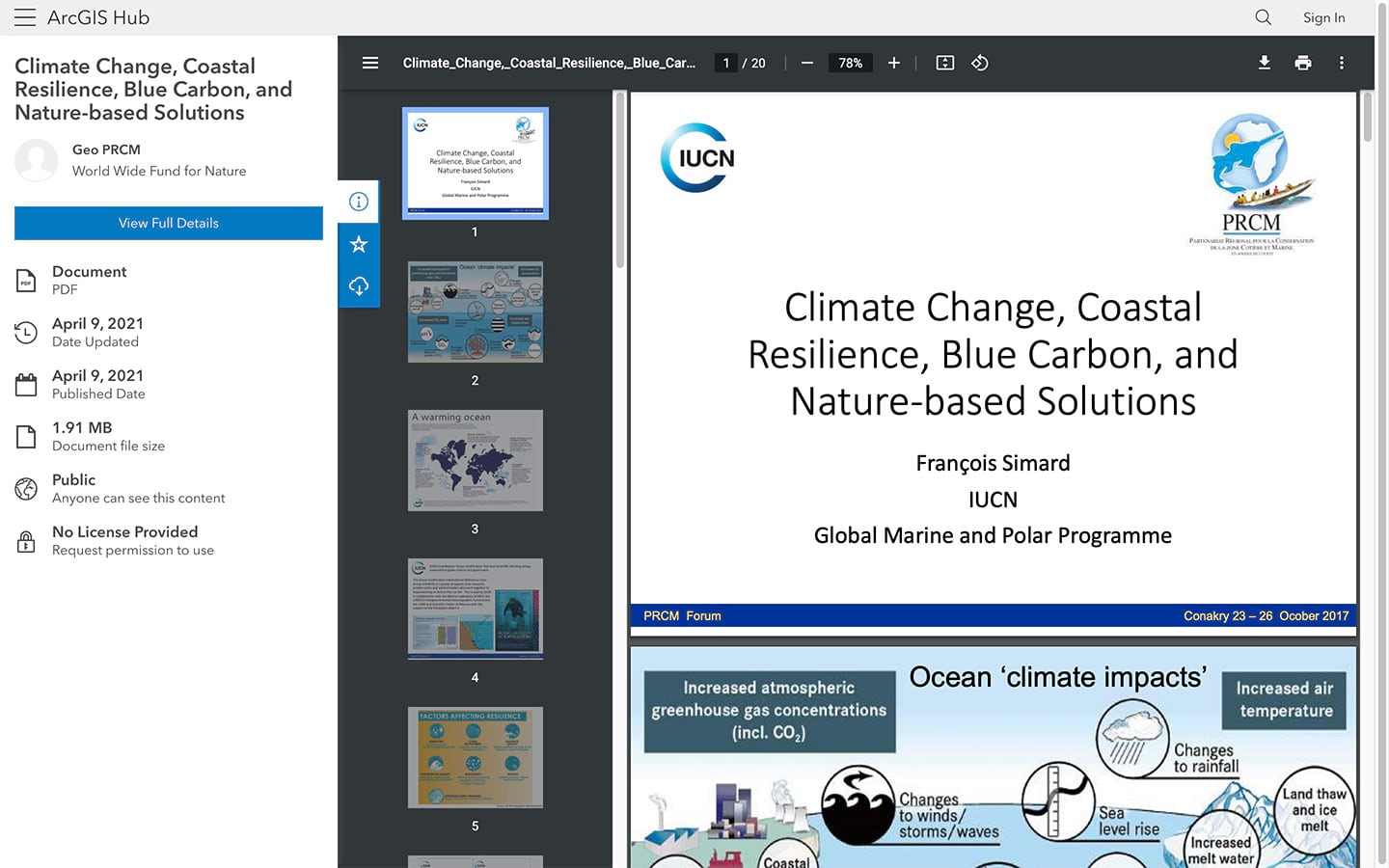Click the thumbnail panel scrollbar

[619, 180]
